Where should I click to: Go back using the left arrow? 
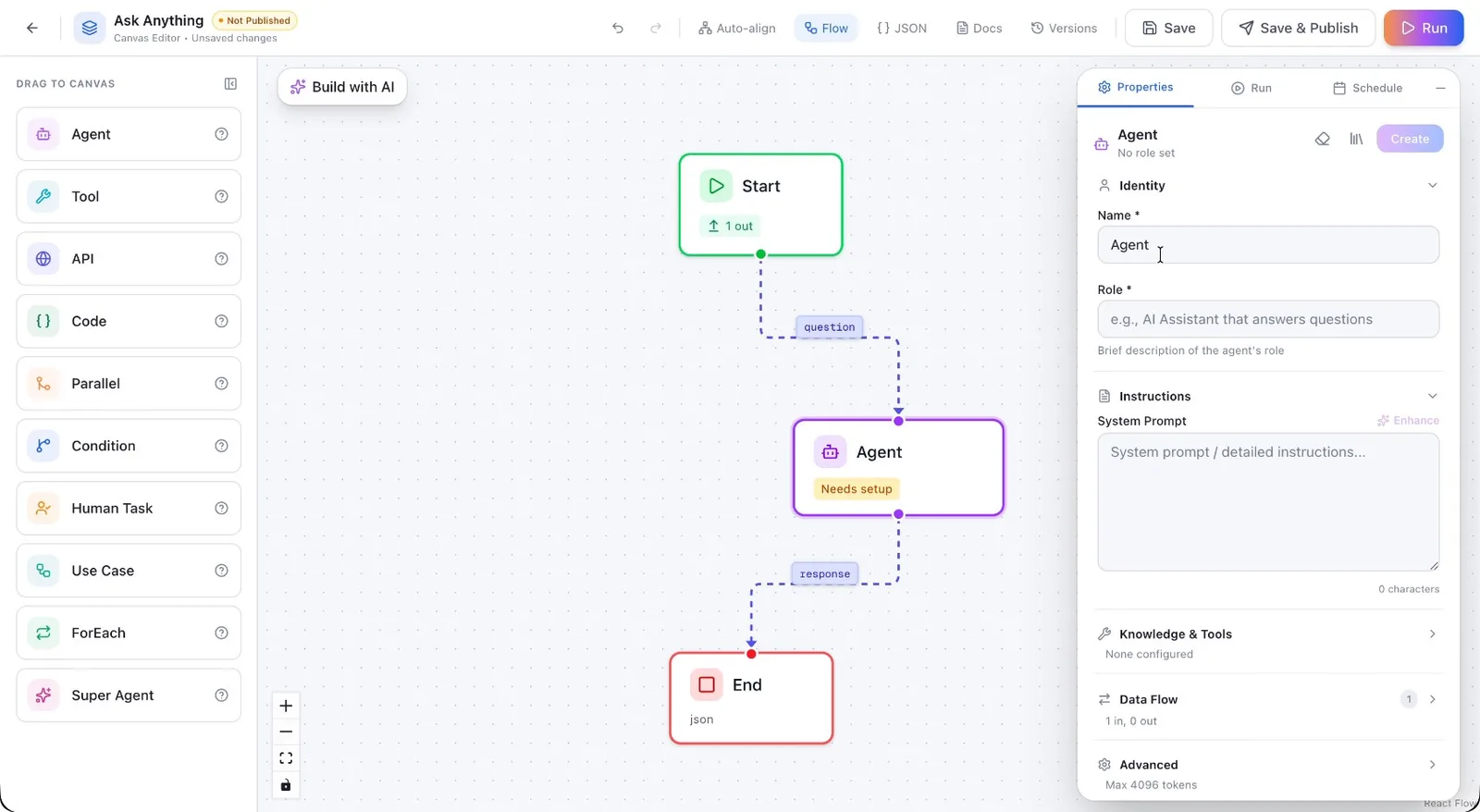pos(32,28)
